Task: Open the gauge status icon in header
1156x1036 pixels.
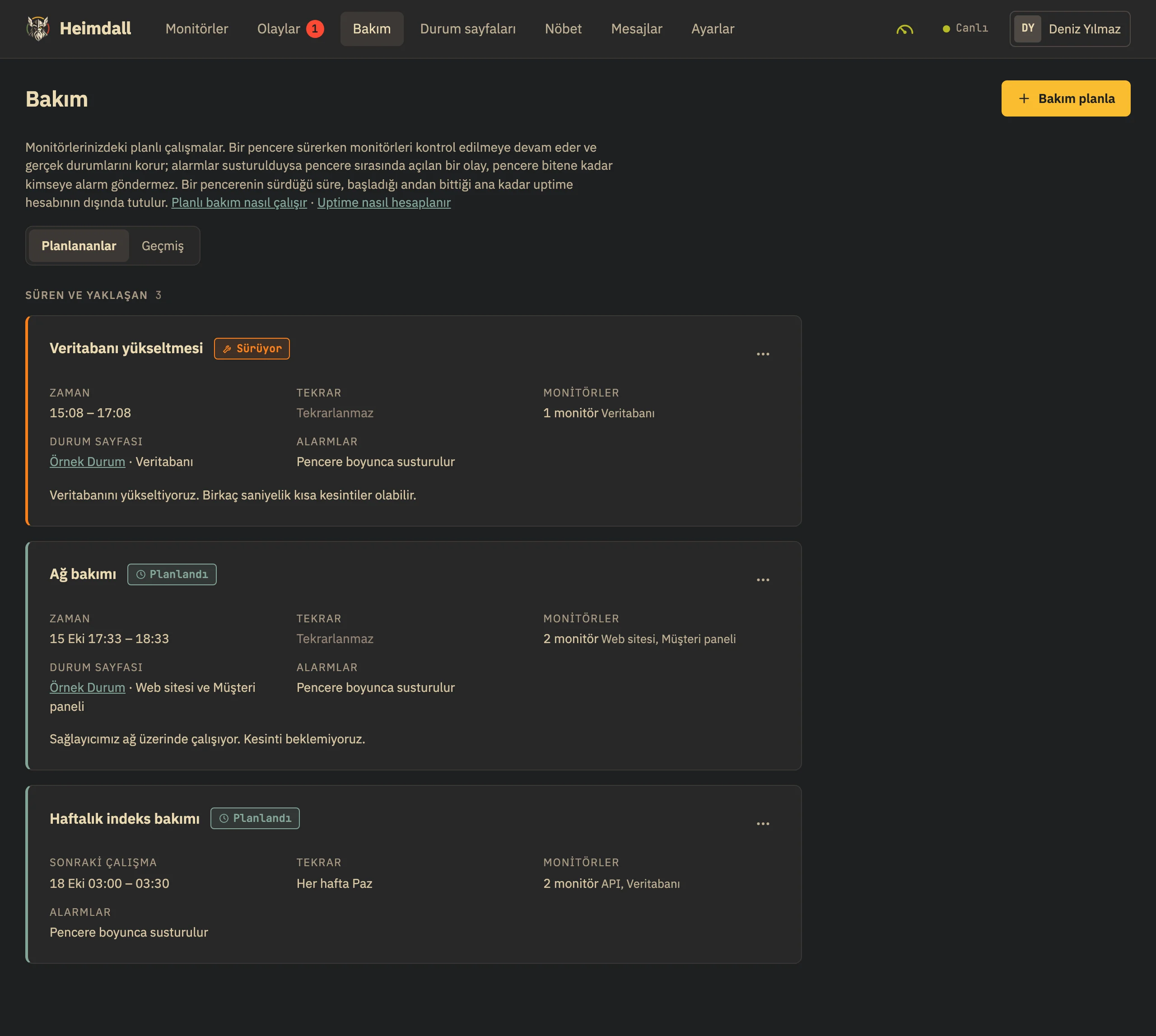Action: click(x=904, y=29)
